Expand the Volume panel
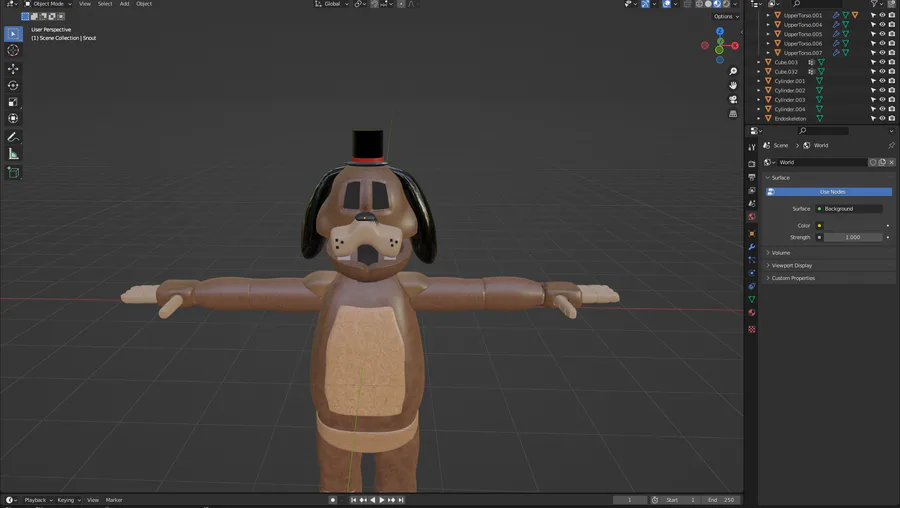This screenshot has width=900, height=508. pyautogui.click(x=828, y=253)
